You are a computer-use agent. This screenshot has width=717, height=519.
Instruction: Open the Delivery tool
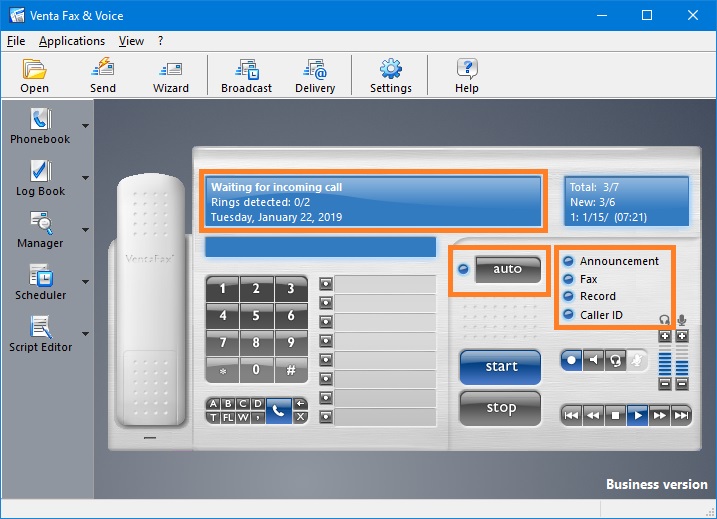click(315, 75)
